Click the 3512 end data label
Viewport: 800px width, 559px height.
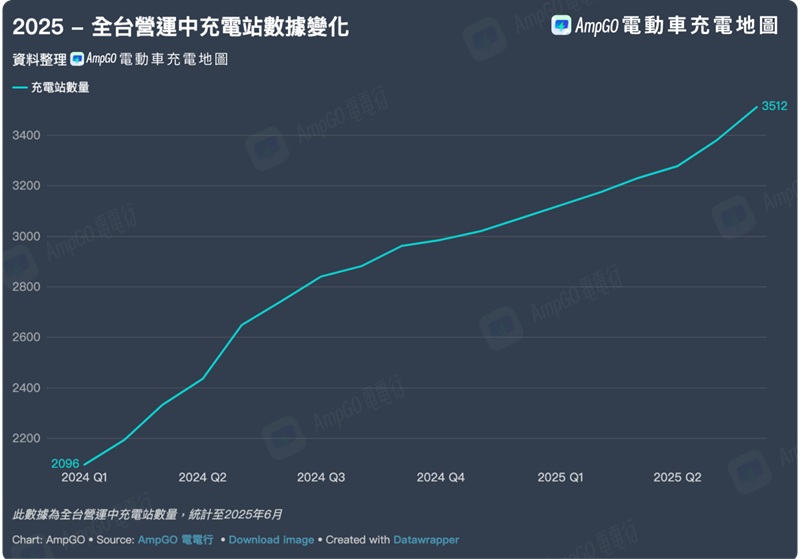[775, 106]
